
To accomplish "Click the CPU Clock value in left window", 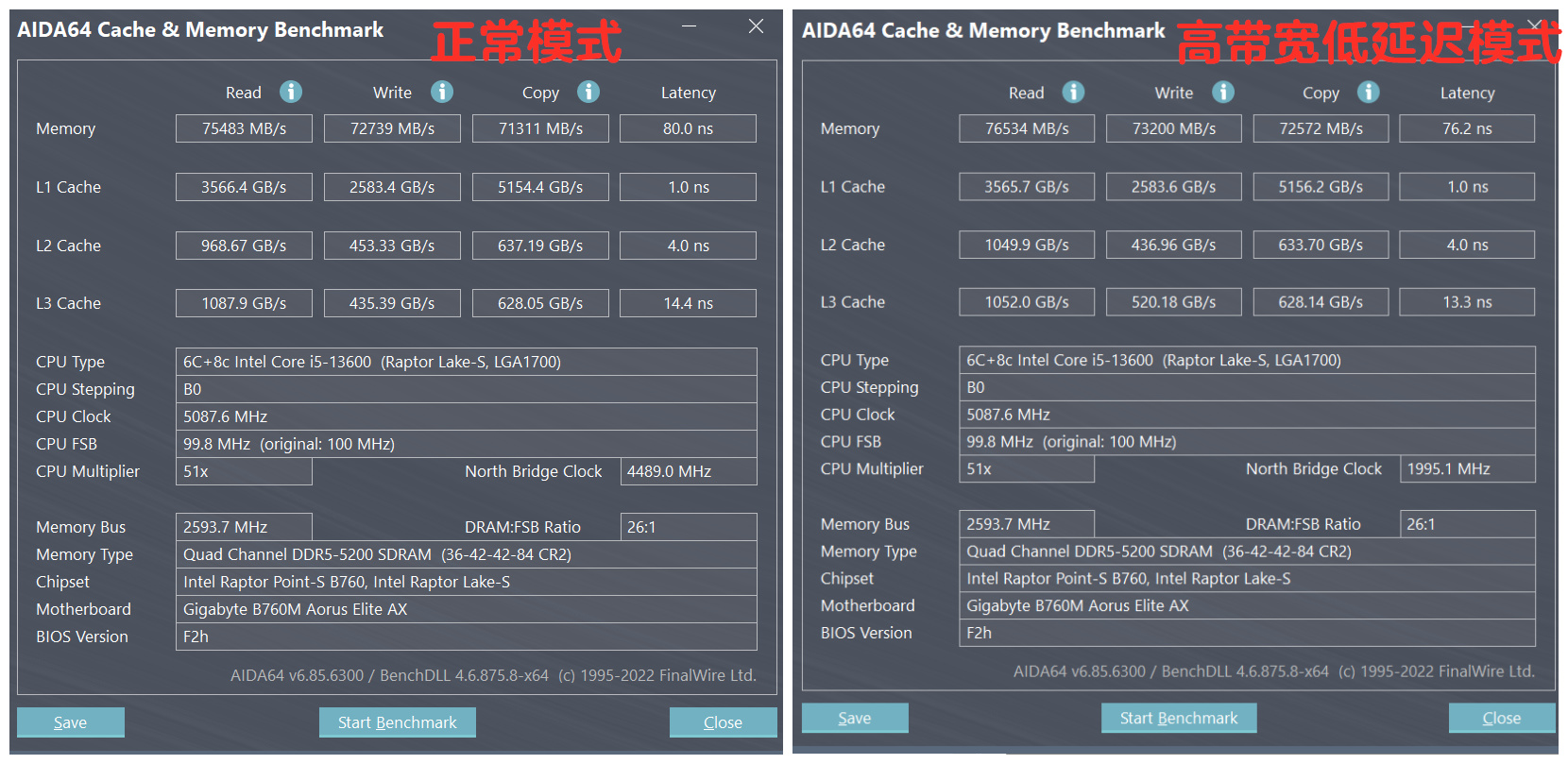I will pyautogui.click(x=467, y=416).
